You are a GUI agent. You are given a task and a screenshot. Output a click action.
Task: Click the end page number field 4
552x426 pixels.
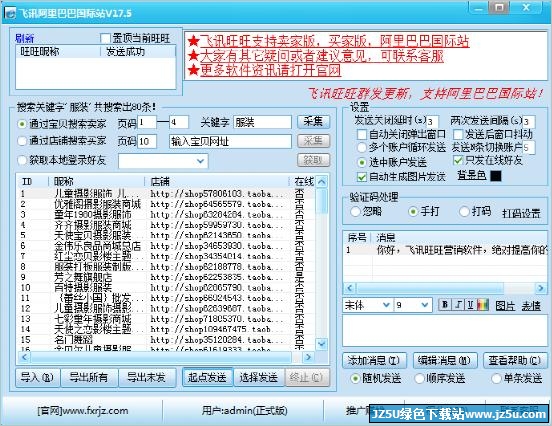(179, 122)
